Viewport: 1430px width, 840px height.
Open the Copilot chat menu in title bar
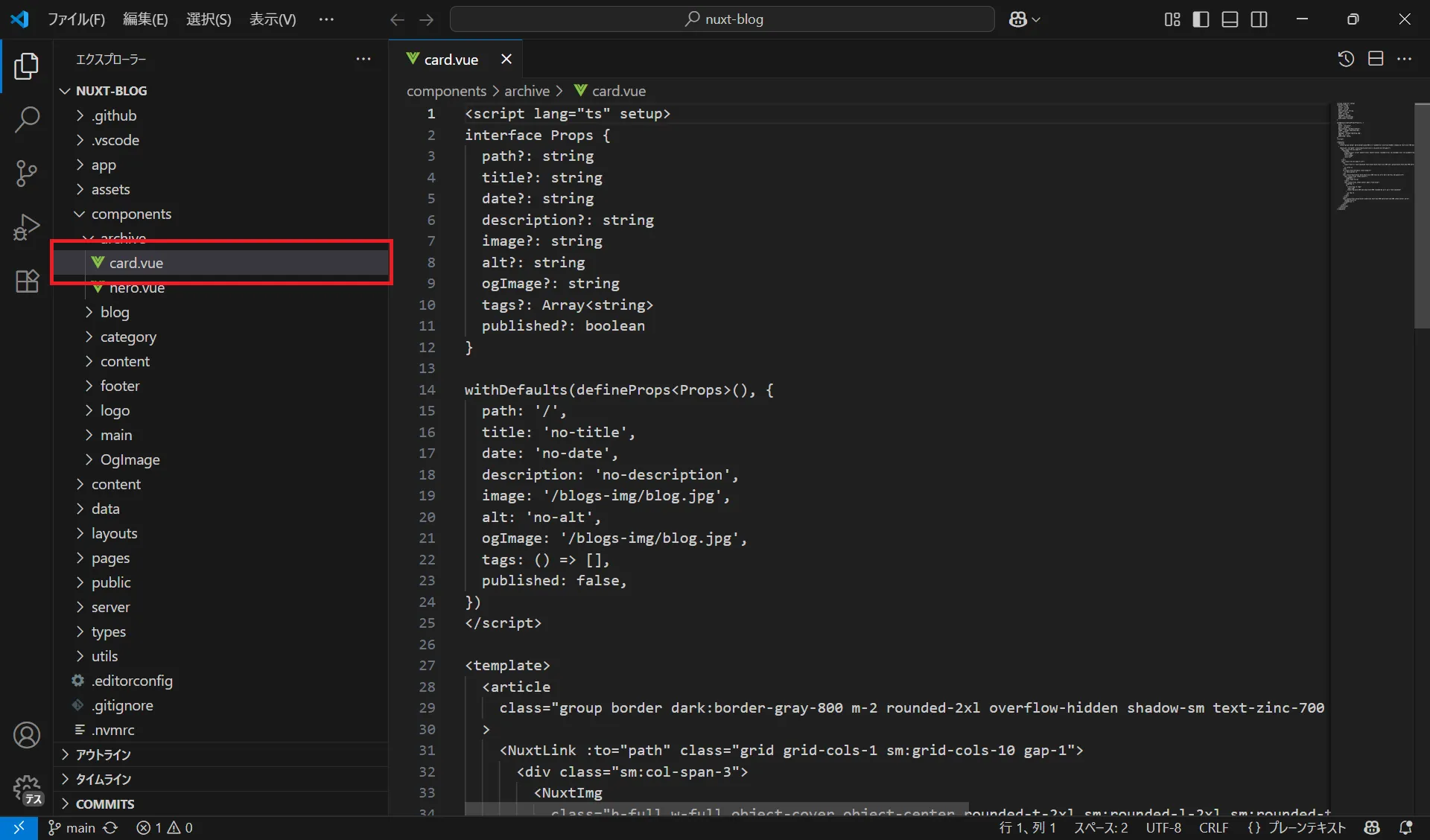coord(1024,19)
